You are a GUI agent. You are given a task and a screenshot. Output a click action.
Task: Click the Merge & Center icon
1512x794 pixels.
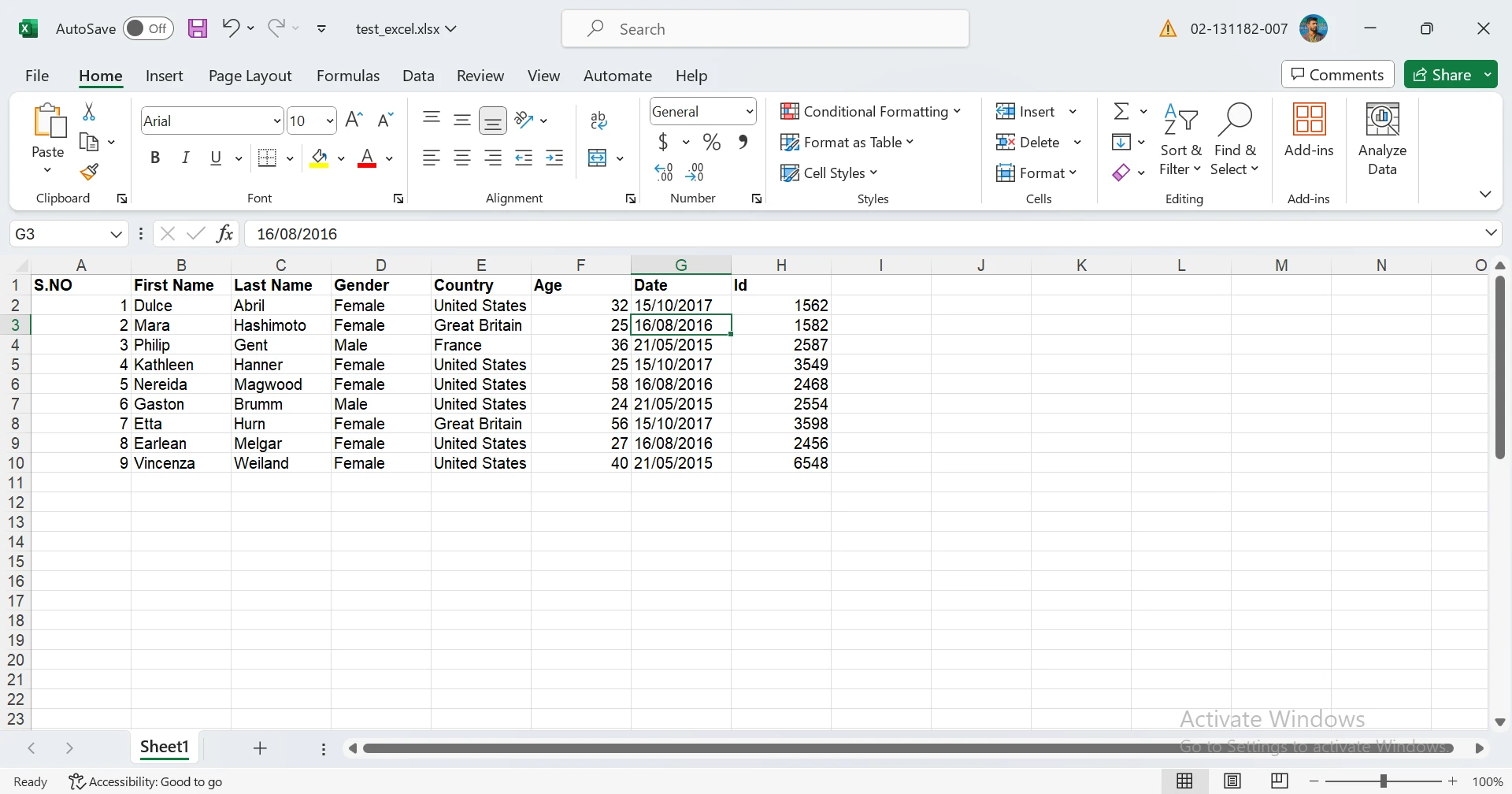[x=598, y=158]
